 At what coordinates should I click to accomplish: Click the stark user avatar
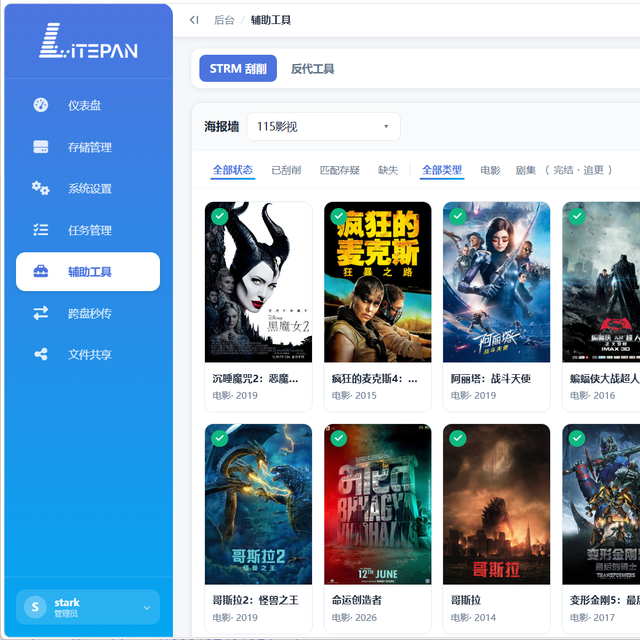pyautogui.click(x=35, y=607)
